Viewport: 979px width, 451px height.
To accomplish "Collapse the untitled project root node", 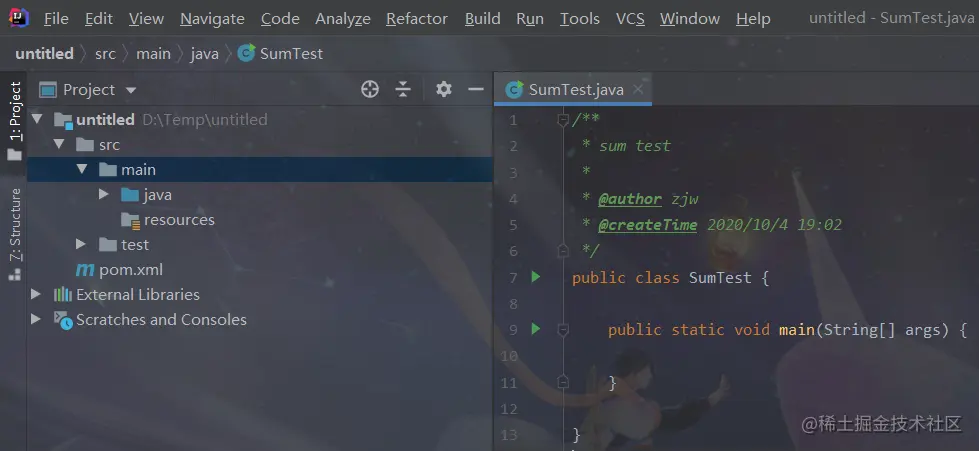I will click(x=36, y=119).
